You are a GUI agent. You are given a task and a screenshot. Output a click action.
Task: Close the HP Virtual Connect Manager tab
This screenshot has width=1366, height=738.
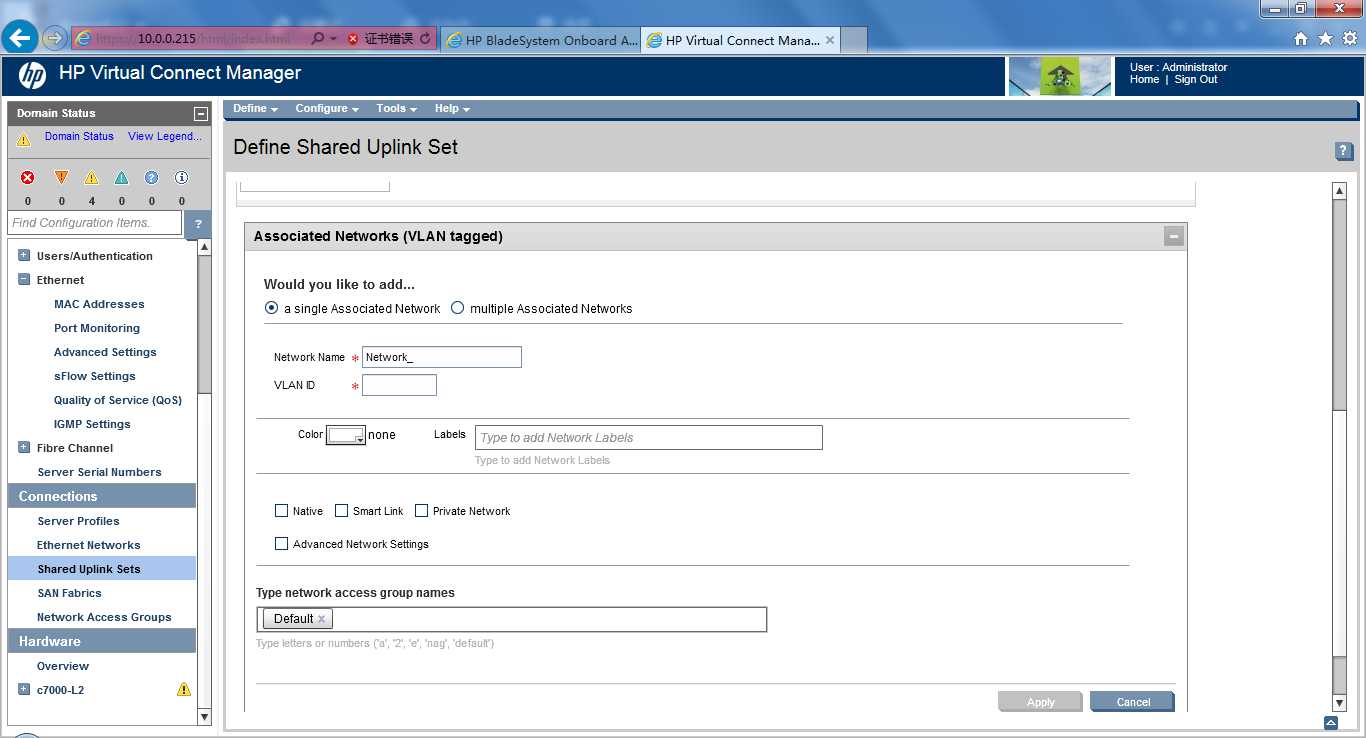(x=830, y=40)
